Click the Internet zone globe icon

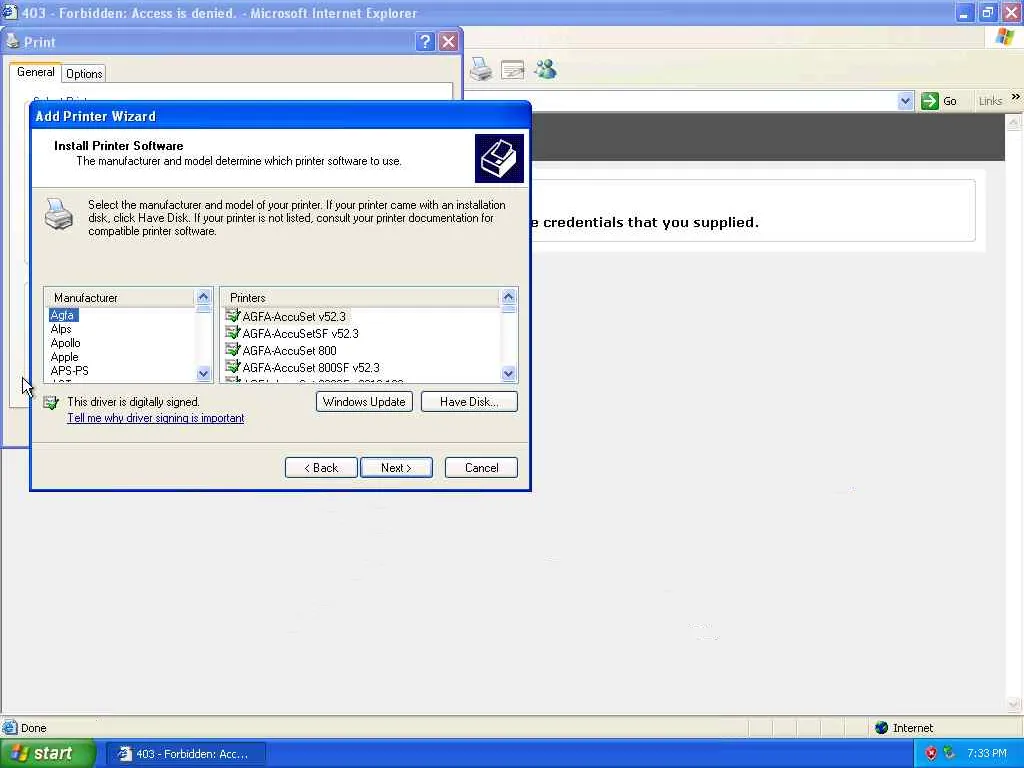882,728
